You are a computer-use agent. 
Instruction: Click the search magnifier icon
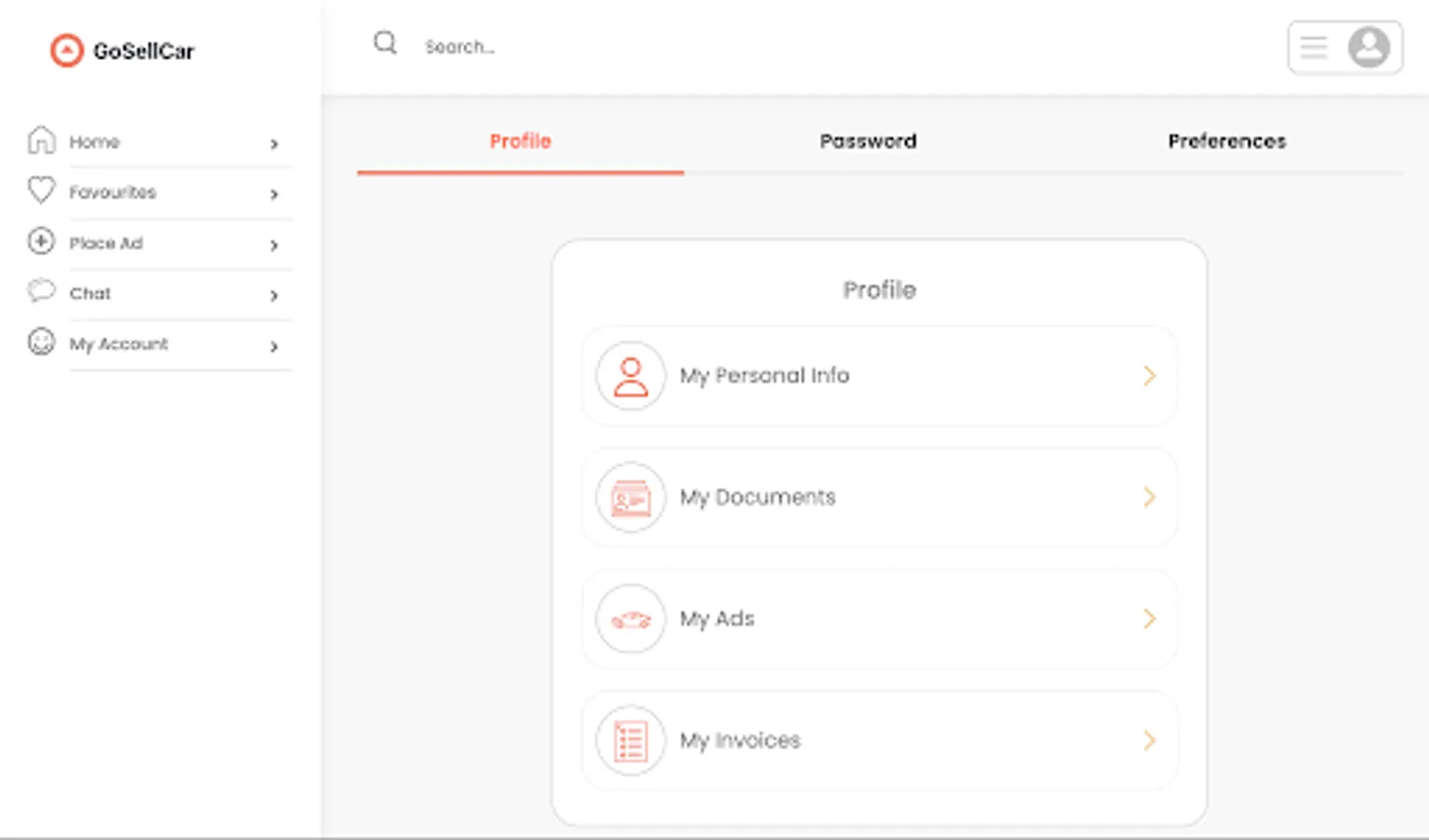[385, 43]
